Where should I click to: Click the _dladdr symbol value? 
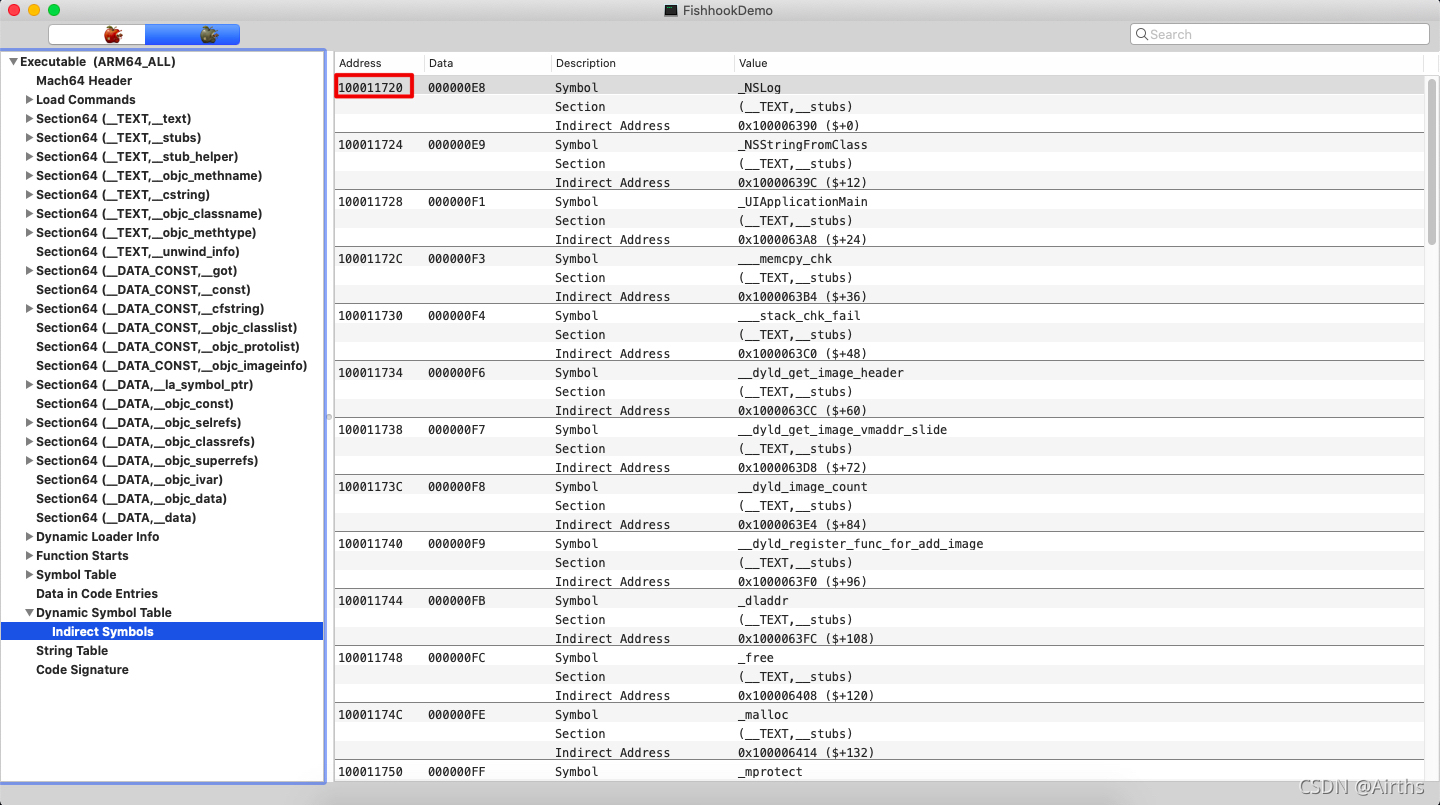pyautogui.click(x=763, y=601)
